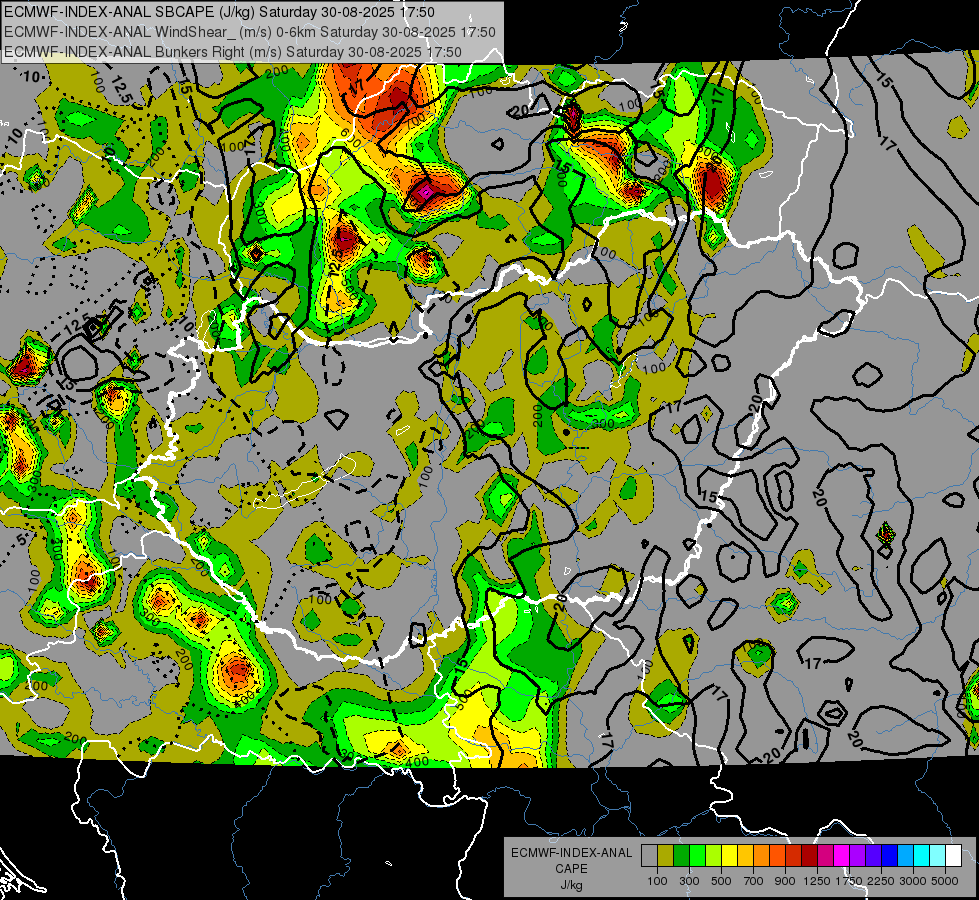The height and width of the screenshot is (900, 979).
Task: Select the sky blue legend swatch
Action: [x=905, y=855]
